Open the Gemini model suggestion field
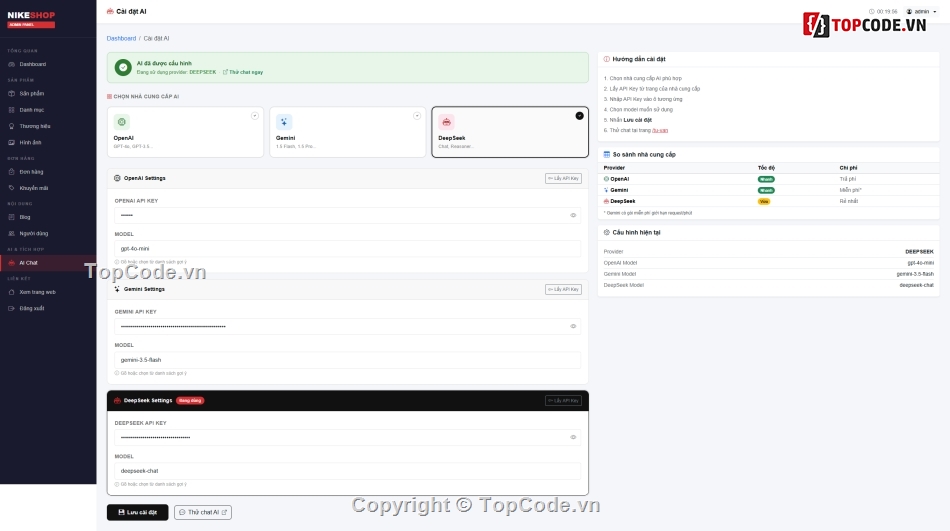The width and height of the screenshot is (950, 531). tap(348, 359)
